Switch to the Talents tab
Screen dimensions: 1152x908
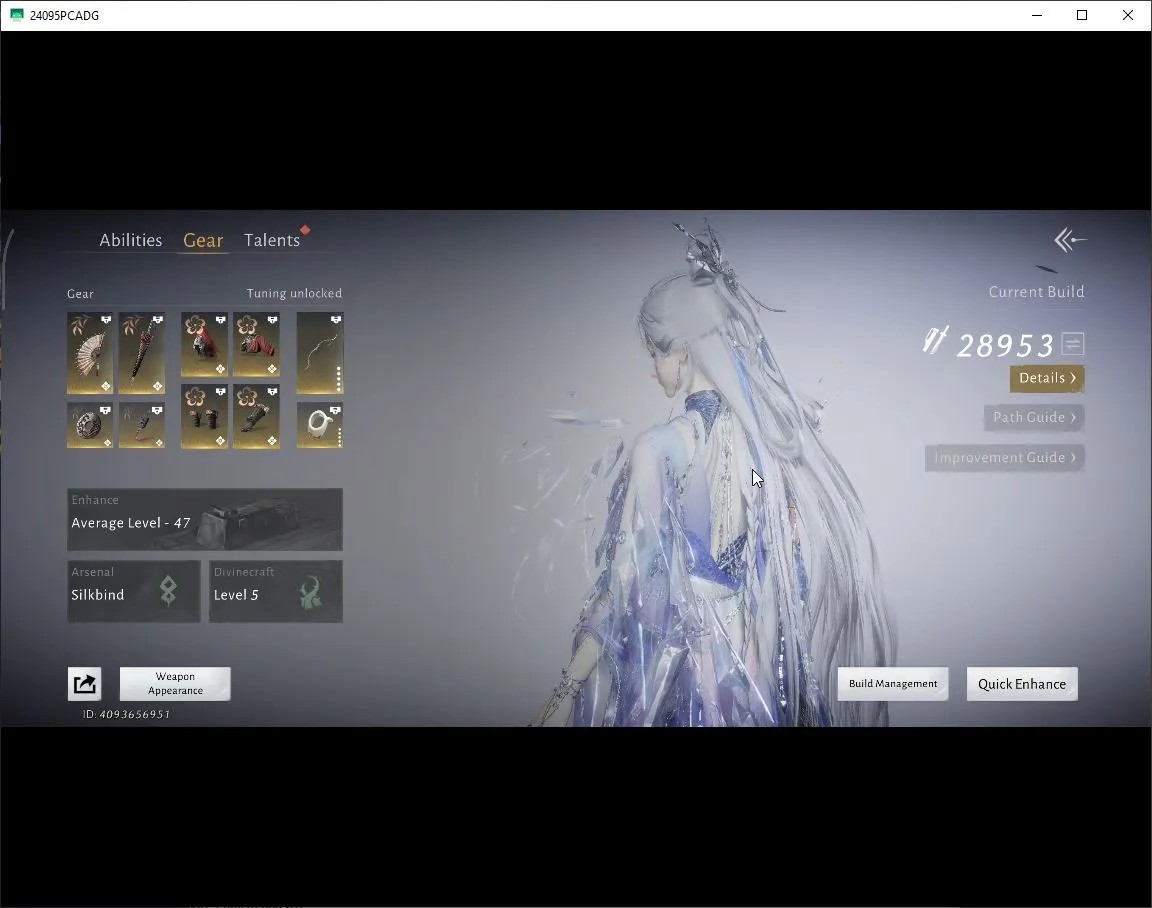tap(272, 240)
